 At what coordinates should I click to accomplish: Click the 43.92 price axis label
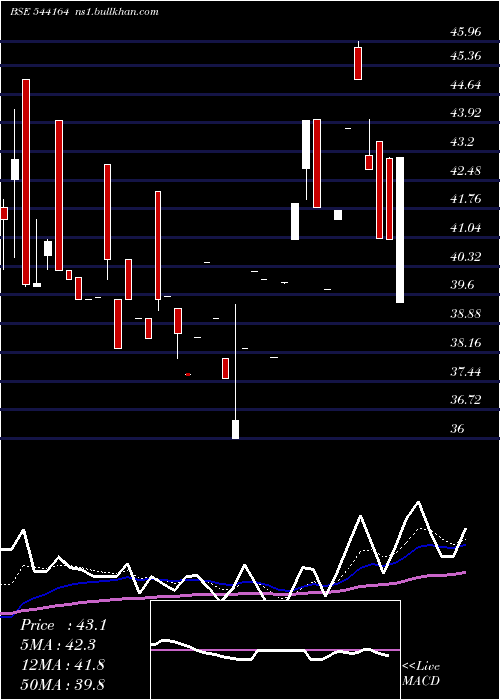[467, 113]
